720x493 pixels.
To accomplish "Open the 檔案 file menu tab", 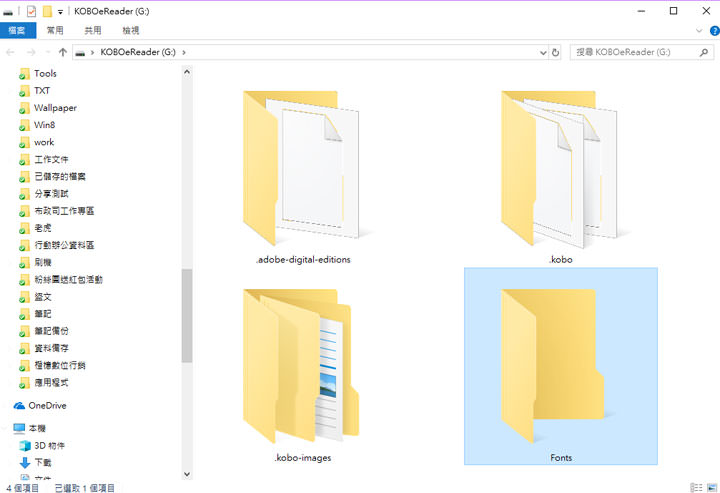I will [x=18, y=30].
